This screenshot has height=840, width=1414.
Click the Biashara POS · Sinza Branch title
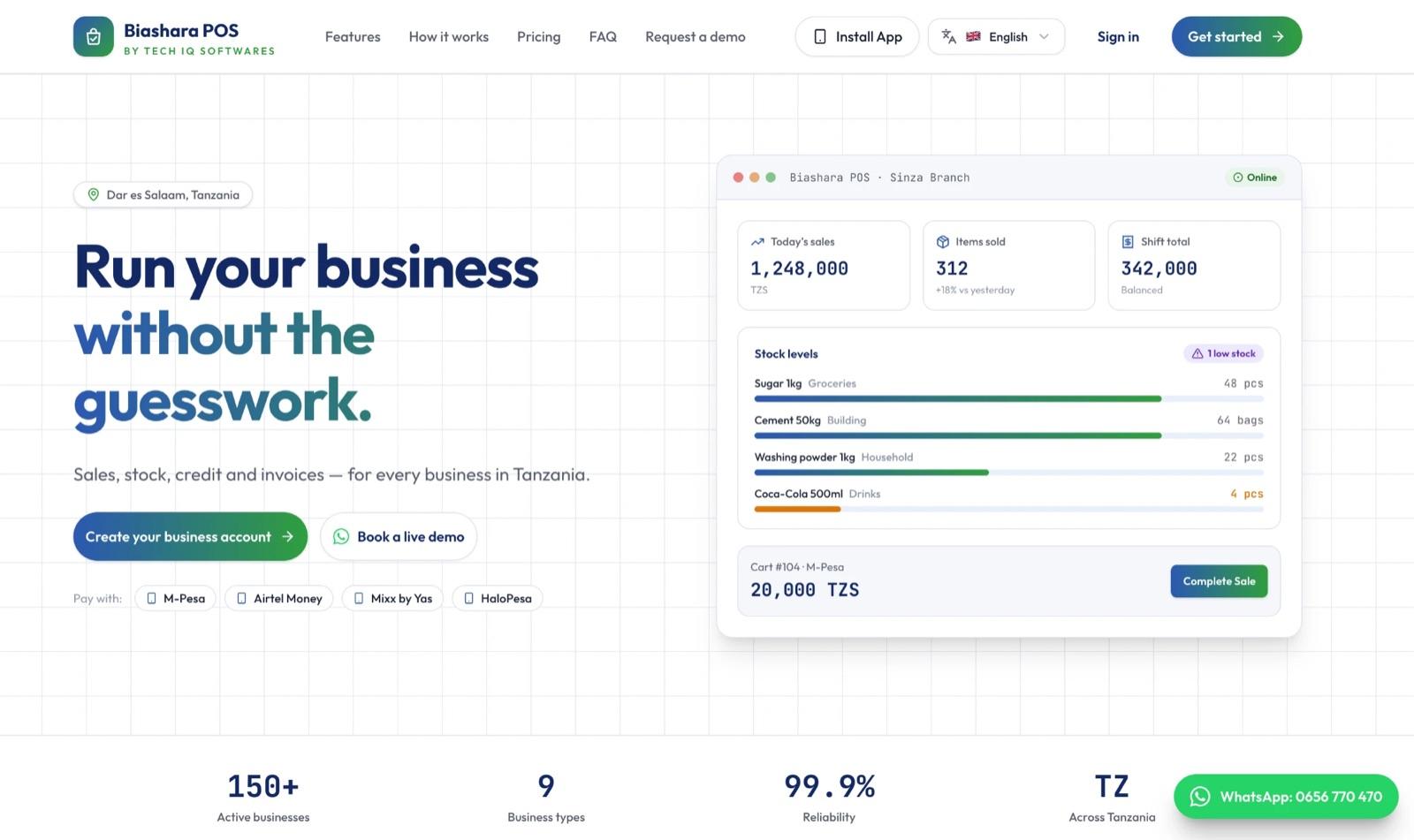click(x=879, y=178)
